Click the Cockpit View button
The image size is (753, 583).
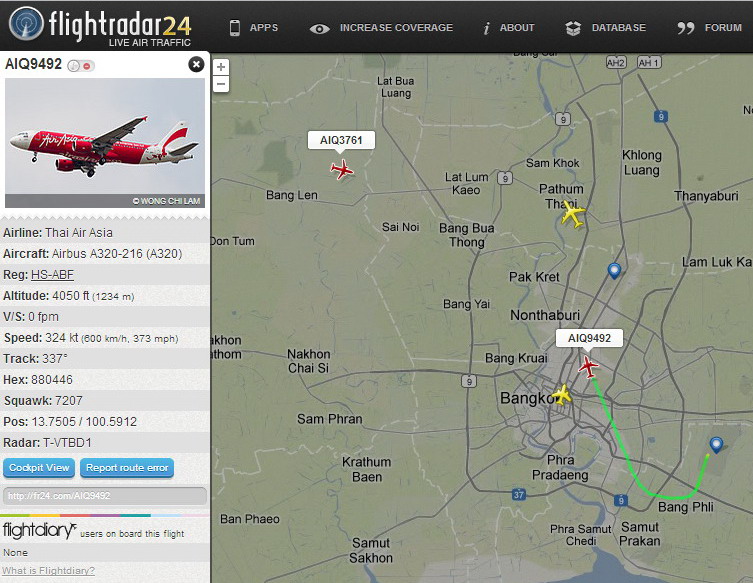(39, 468)
